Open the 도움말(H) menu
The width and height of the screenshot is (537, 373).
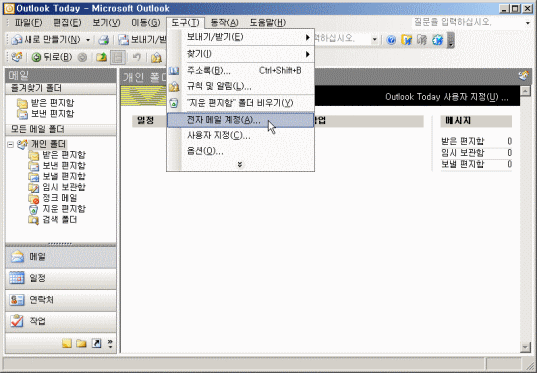(267, 23)
